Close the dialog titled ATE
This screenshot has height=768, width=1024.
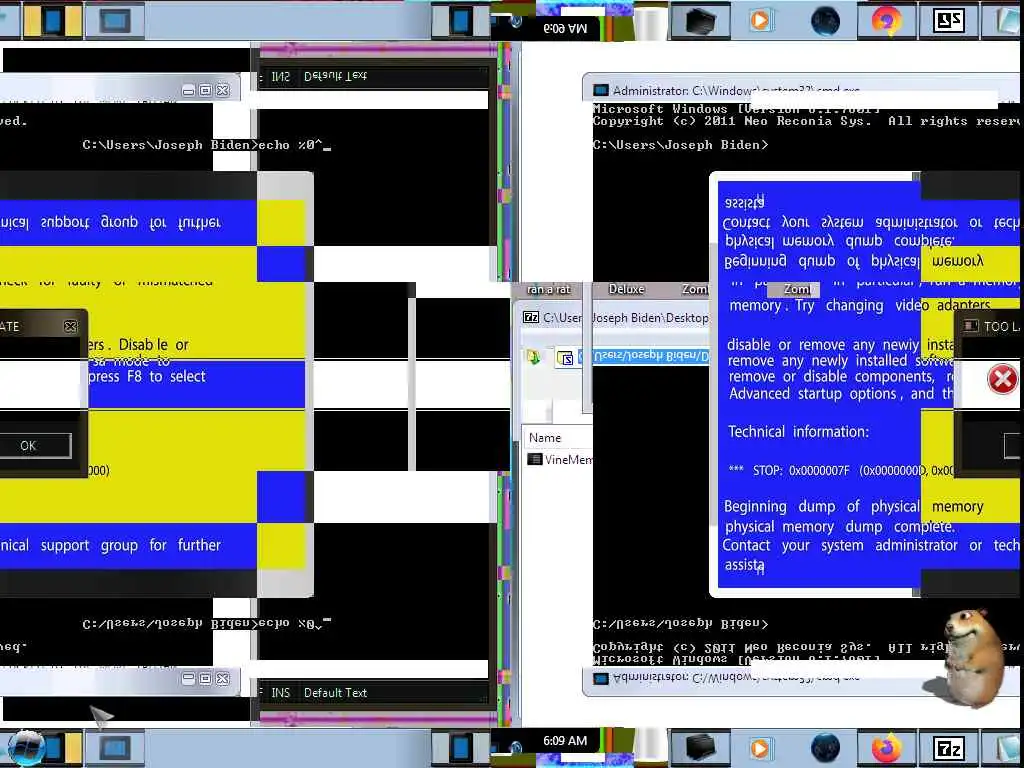pyautogui.click(x=70, y=326)
